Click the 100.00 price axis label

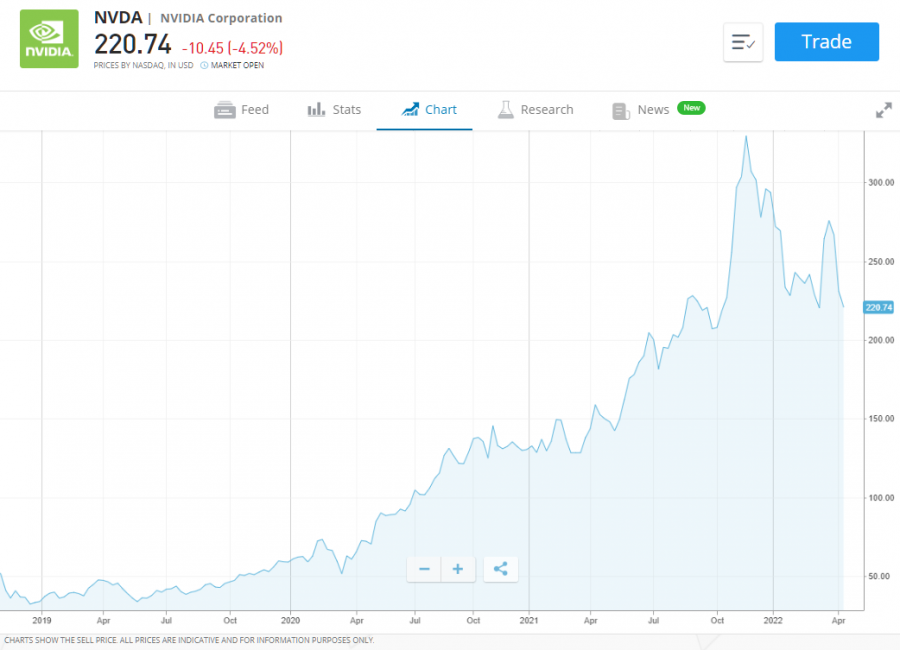[881, 498]
